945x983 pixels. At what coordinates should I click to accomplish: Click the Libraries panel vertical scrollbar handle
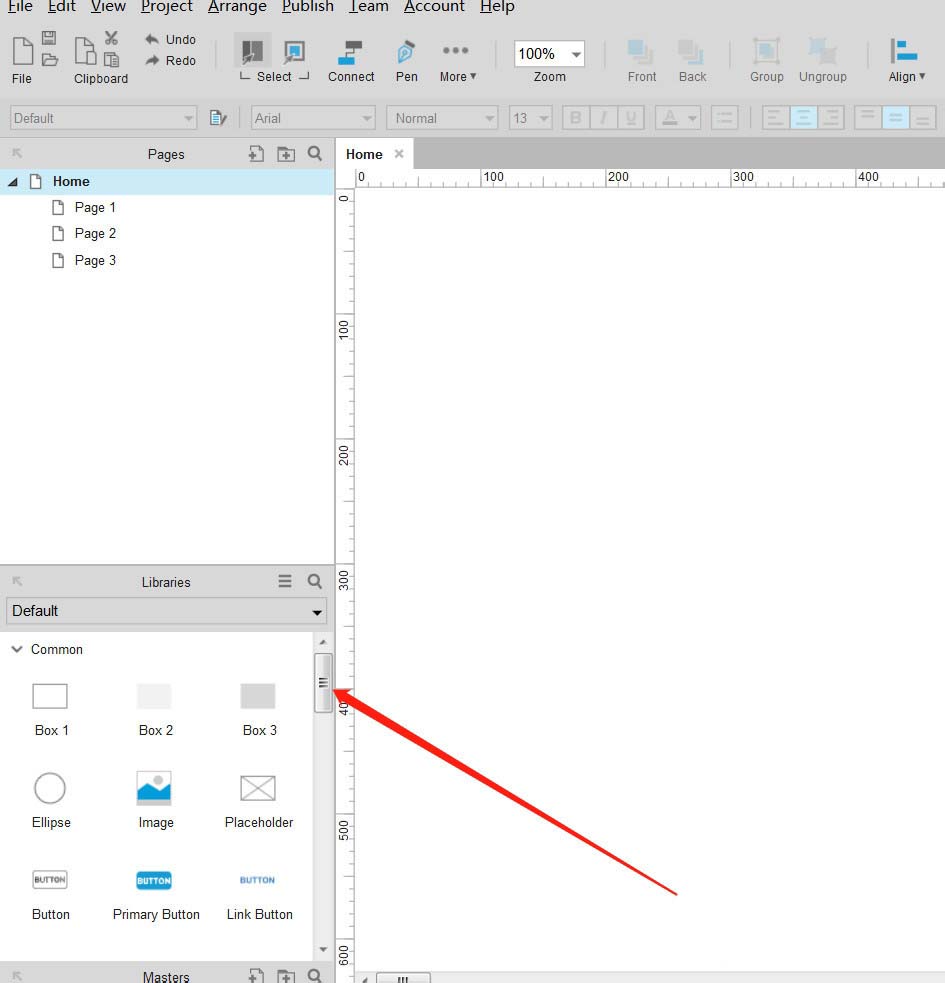click(x=323, y=682)
